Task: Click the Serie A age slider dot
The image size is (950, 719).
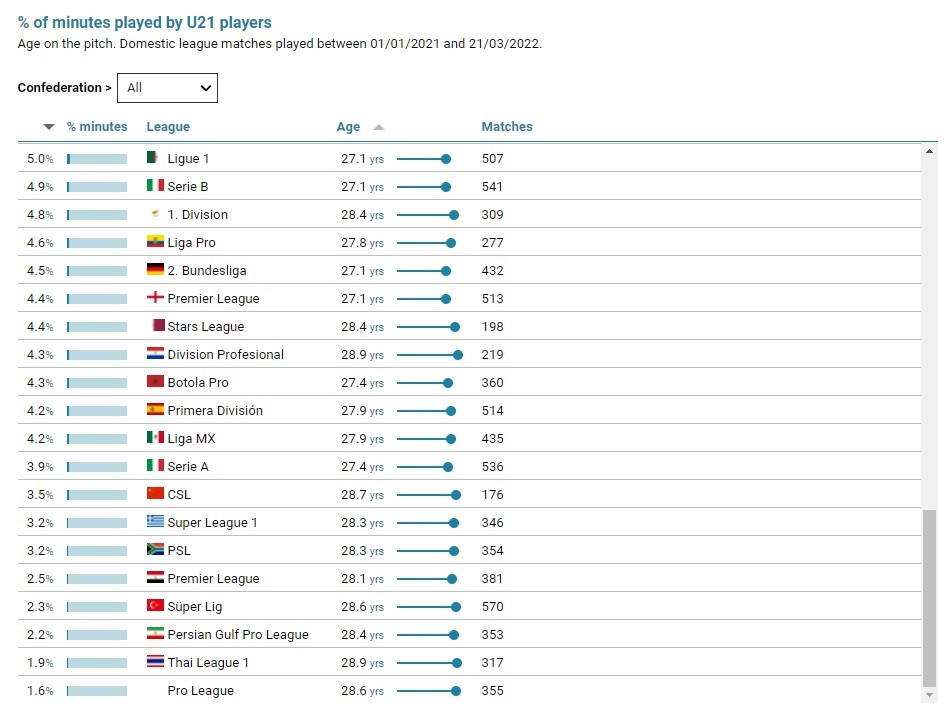Action: [448, 467]
